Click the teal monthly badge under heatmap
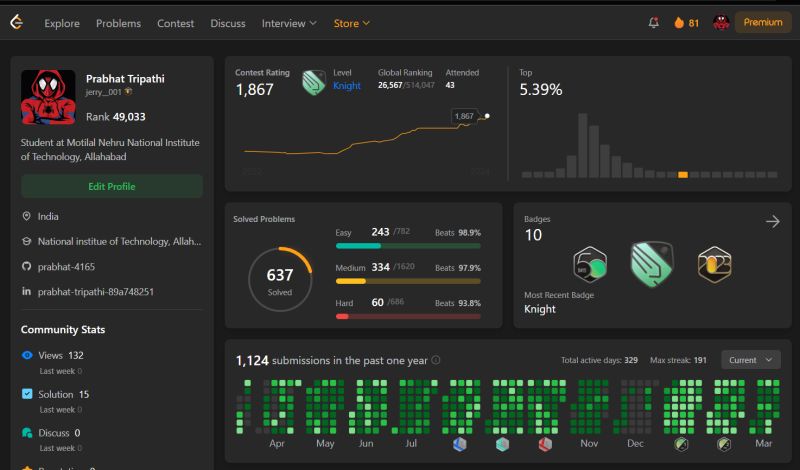This screenshot has width=800, height=470. point(503,444)
